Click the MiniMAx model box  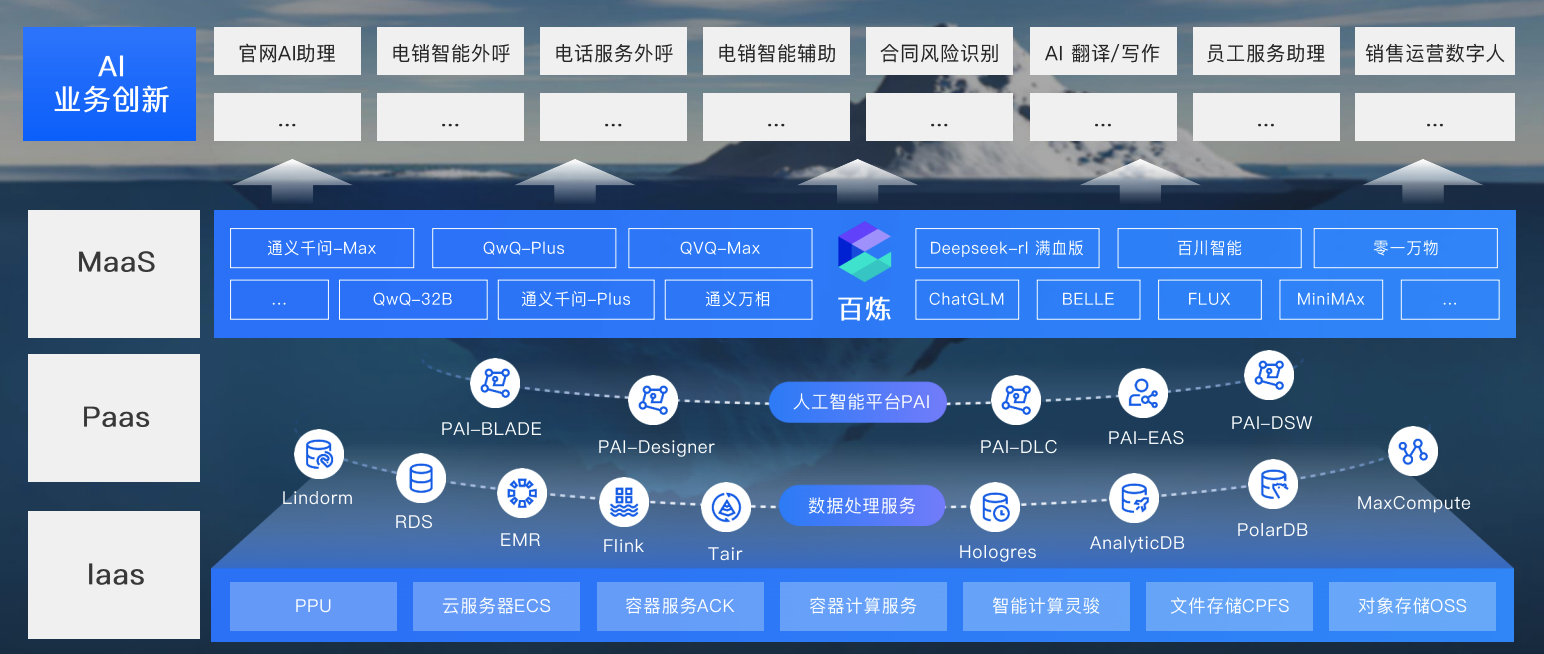tap(1331, 299)
